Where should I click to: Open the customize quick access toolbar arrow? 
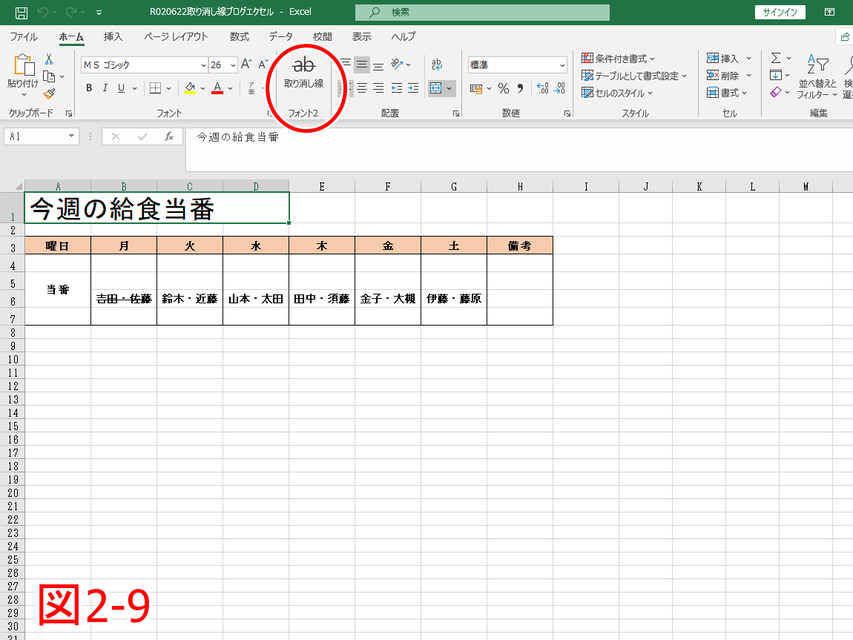[x=99, y=12]
